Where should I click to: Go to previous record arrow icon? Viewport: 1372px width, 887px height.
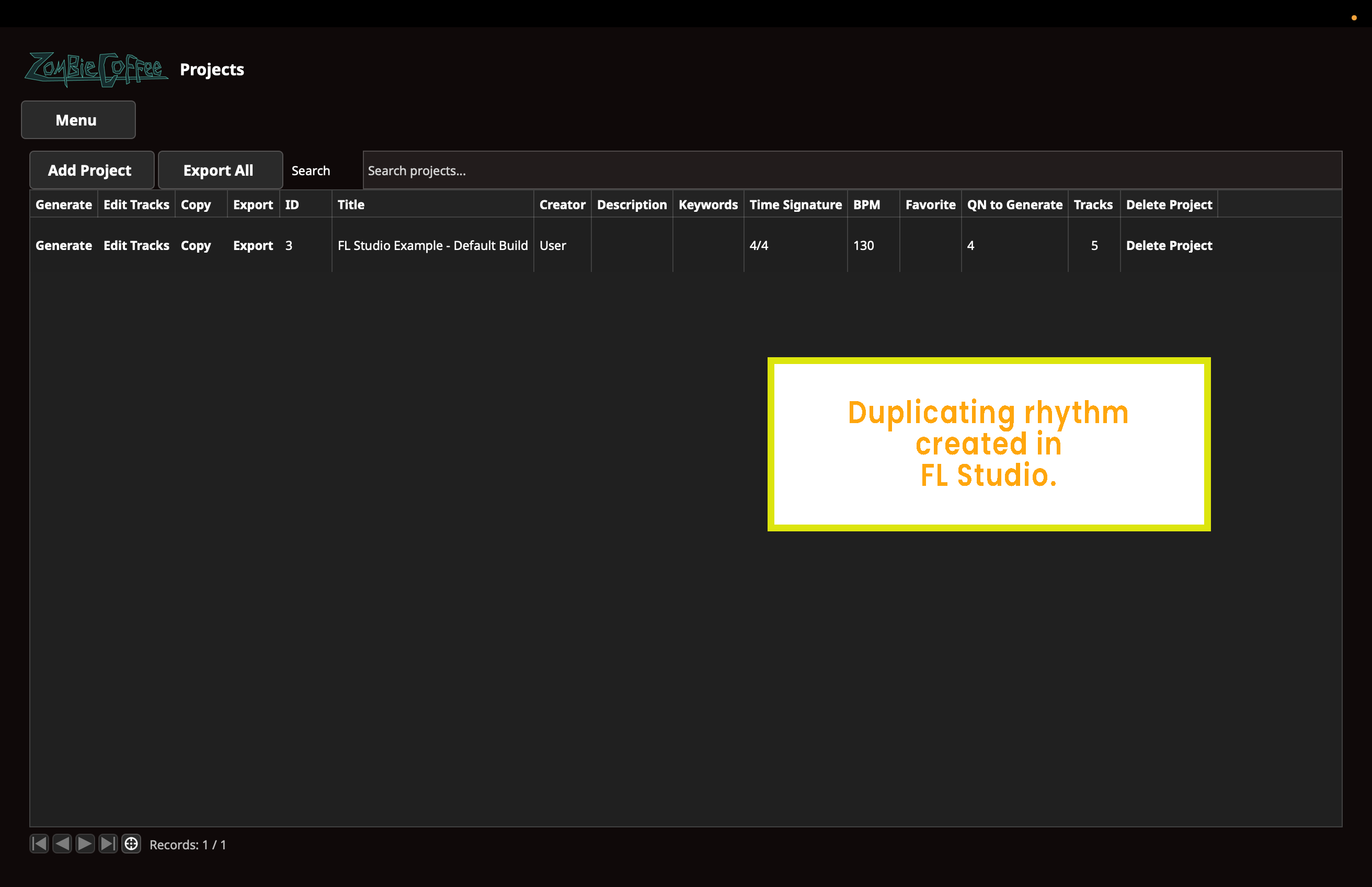[x=62, y=844]
